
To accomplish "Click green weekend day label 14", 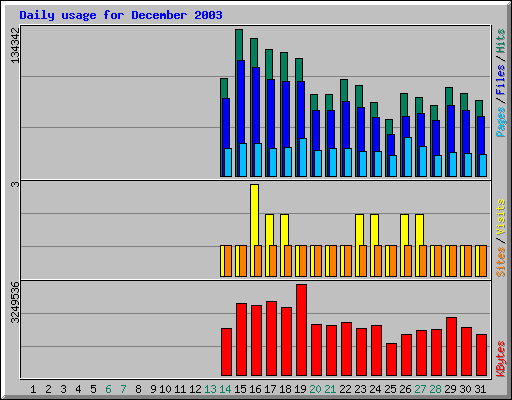I will tap(225, 389).
